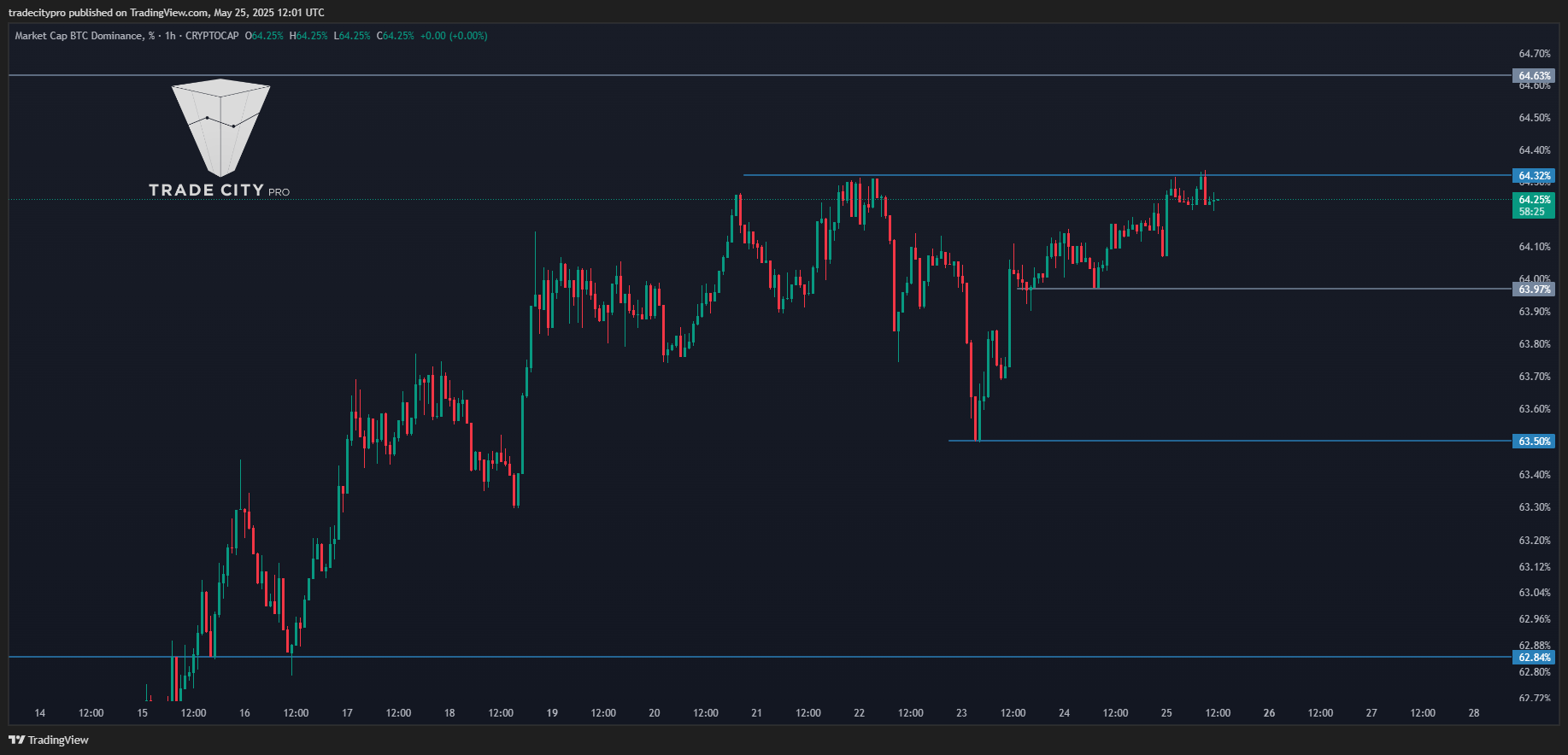Viewport: 1568px width, 755px height.
Task: Click the 63.60% price axis tick
Action: (1535, 409)
